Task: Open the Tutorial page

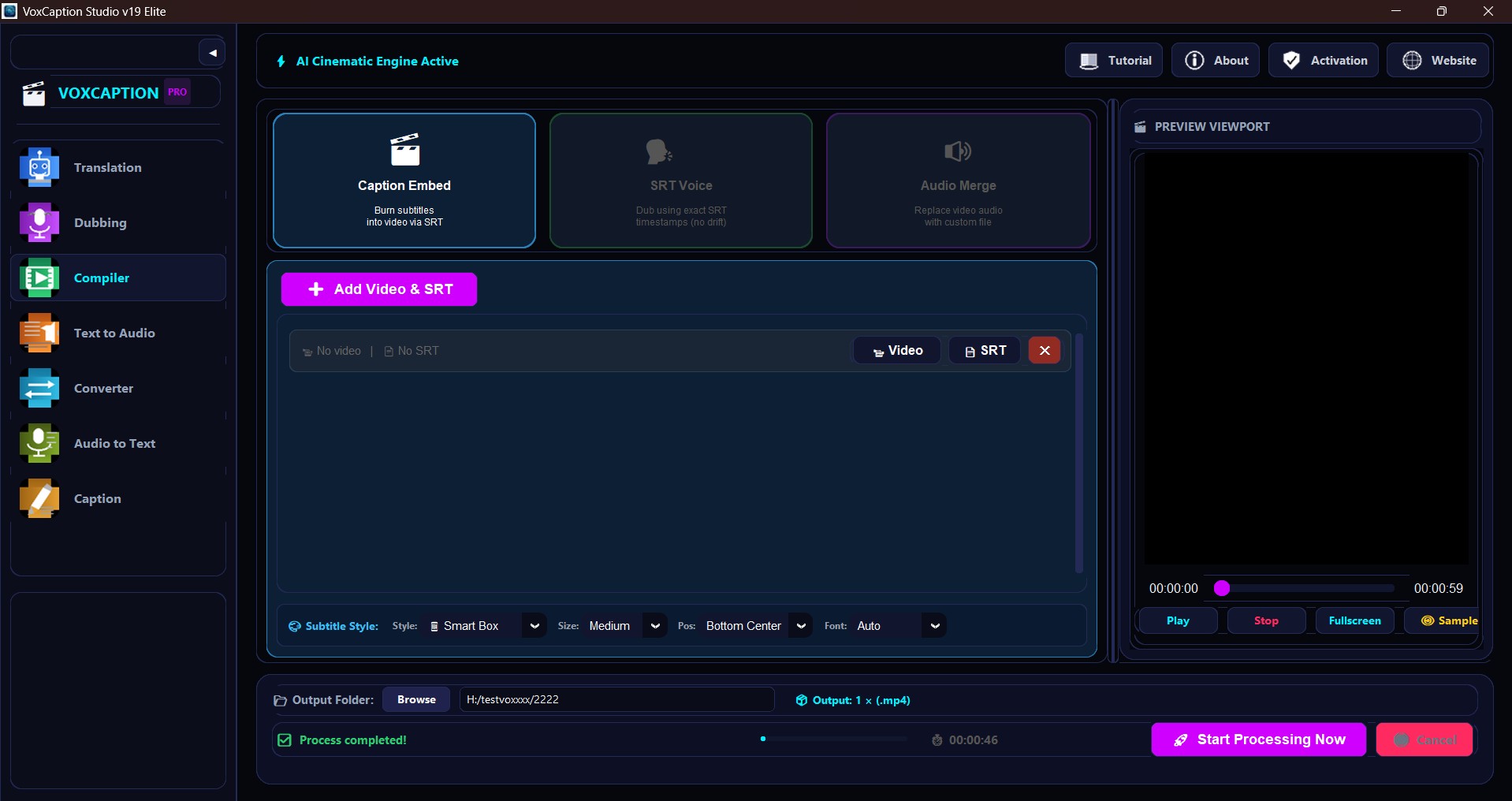Action: click(x=1114, y=61)
